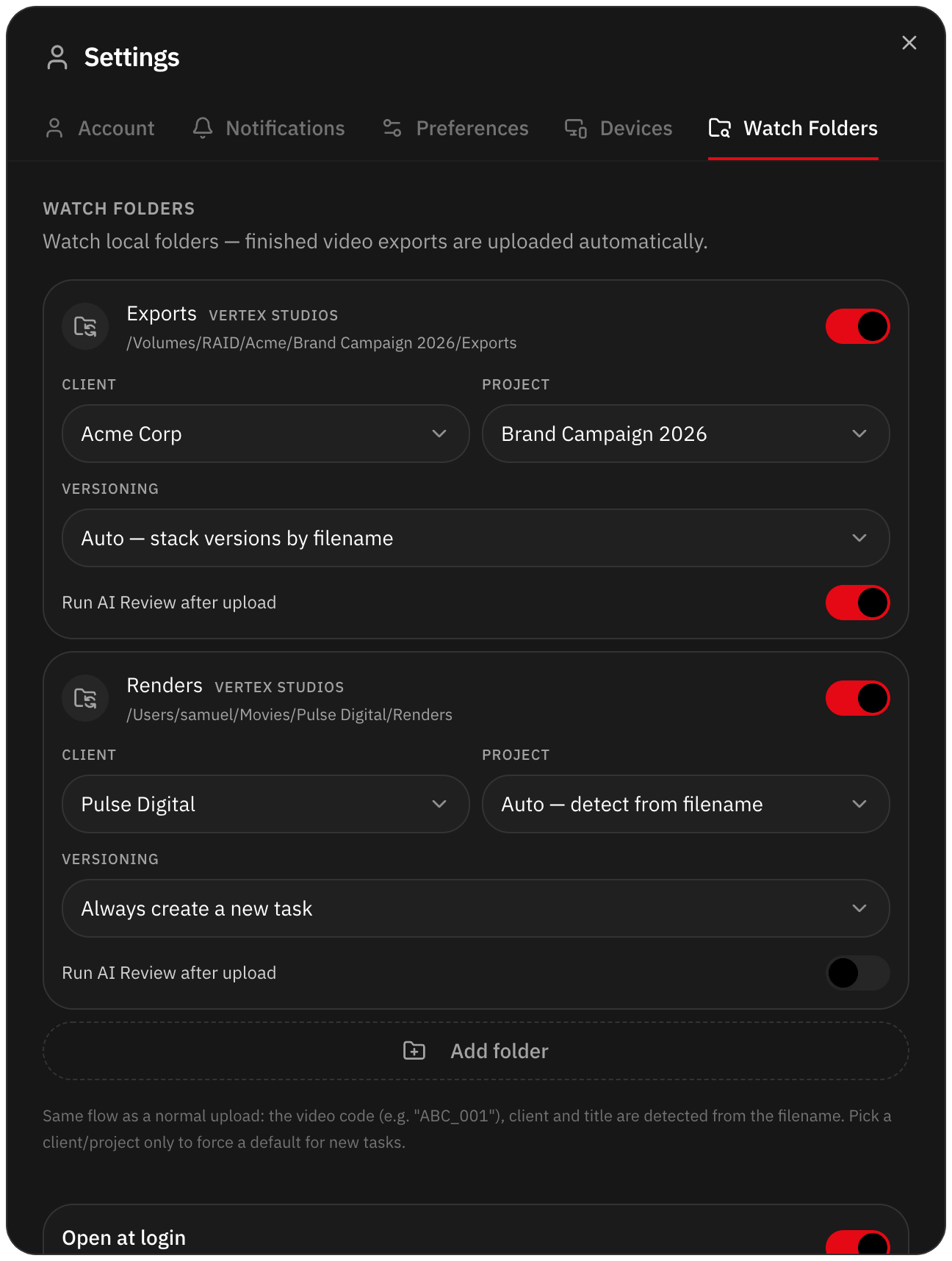Turn off AI Review for Exports
This screenshot has width=952, height=1261.
858,603
